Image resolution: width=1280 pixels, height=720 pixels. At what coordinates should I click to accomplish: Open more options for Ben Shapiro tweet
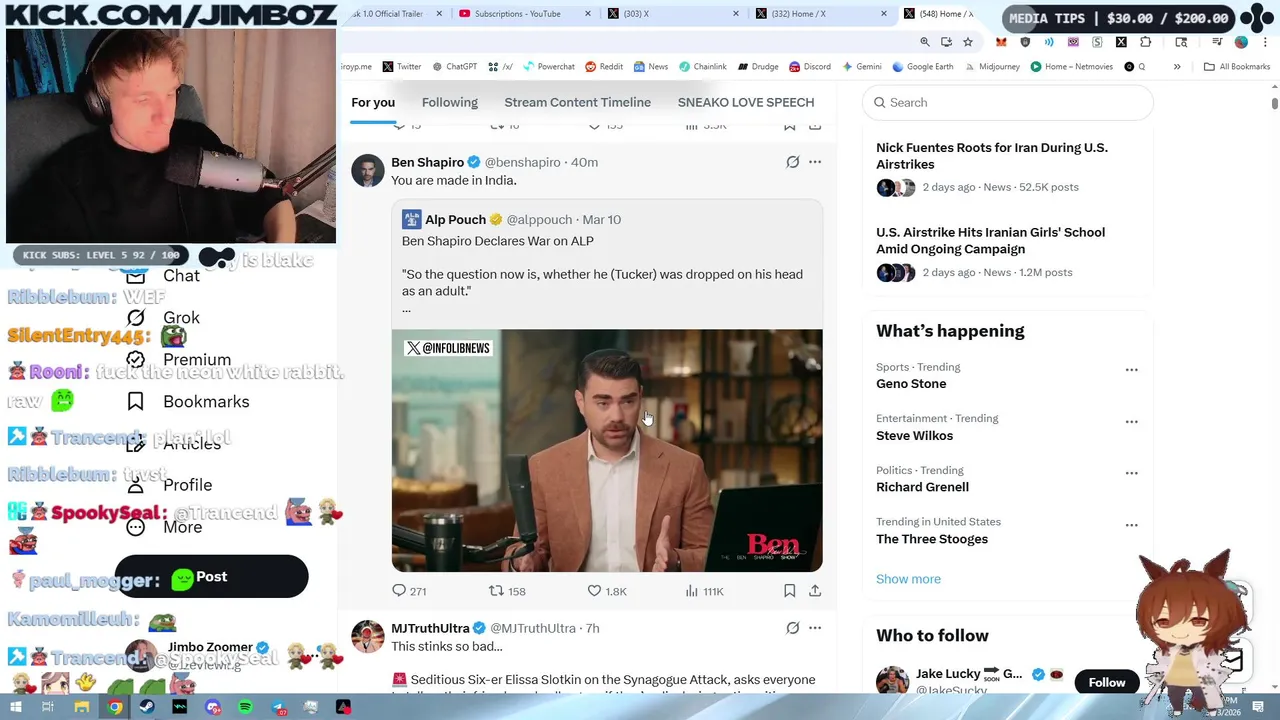pos(815,162)
